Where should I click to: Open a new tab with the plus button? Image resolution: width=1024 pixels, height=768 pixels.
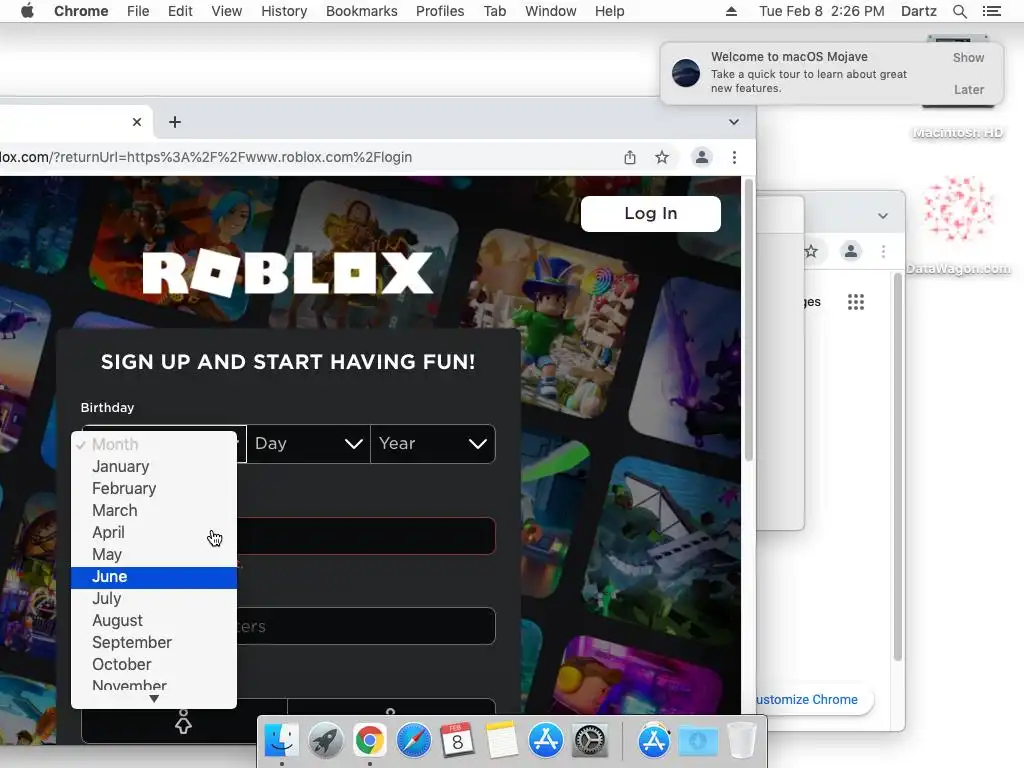click(x=175, y=122)
